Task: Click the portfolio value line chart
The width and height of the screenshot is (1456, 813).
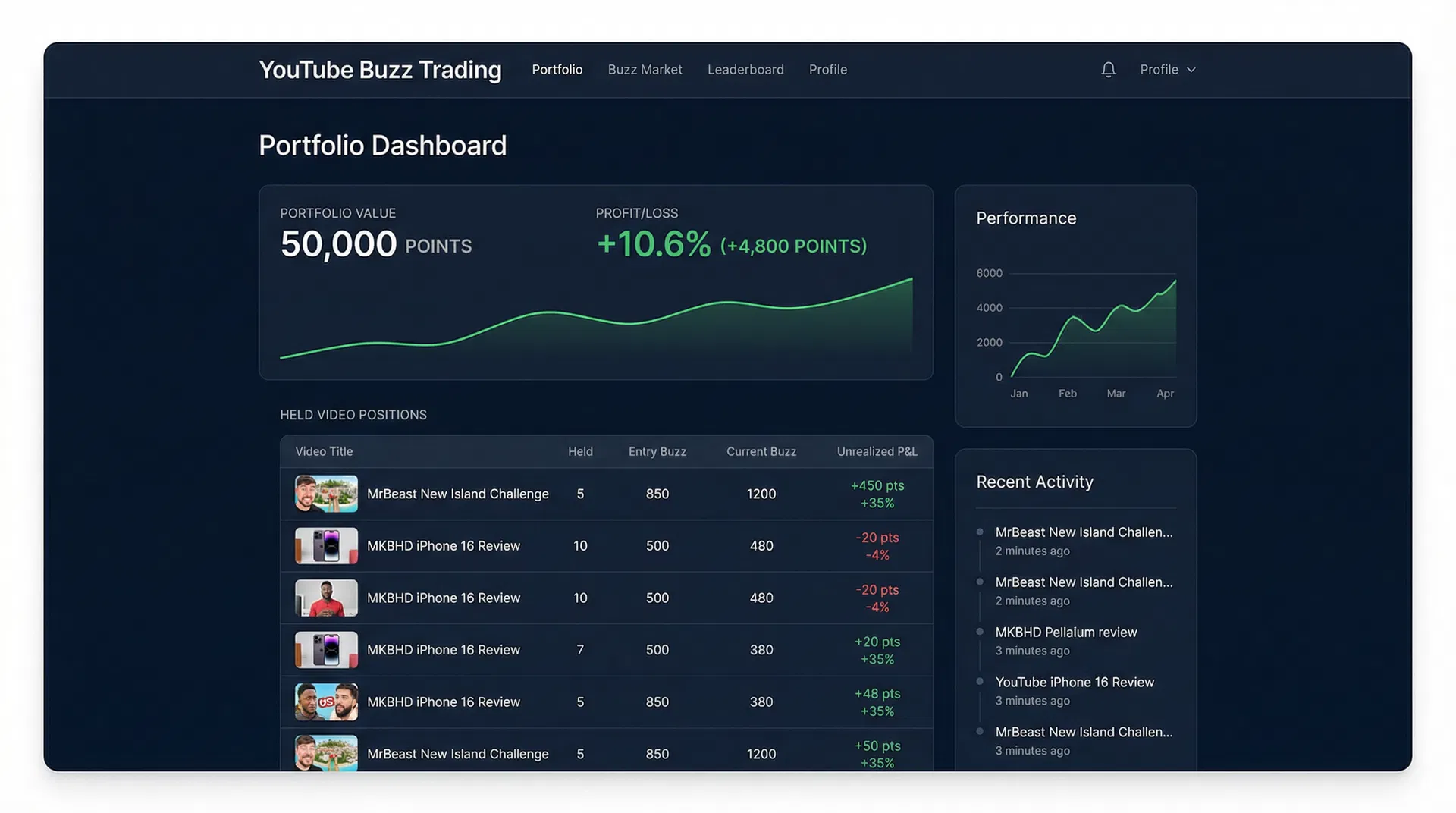Action: click(x=596, y=319)
